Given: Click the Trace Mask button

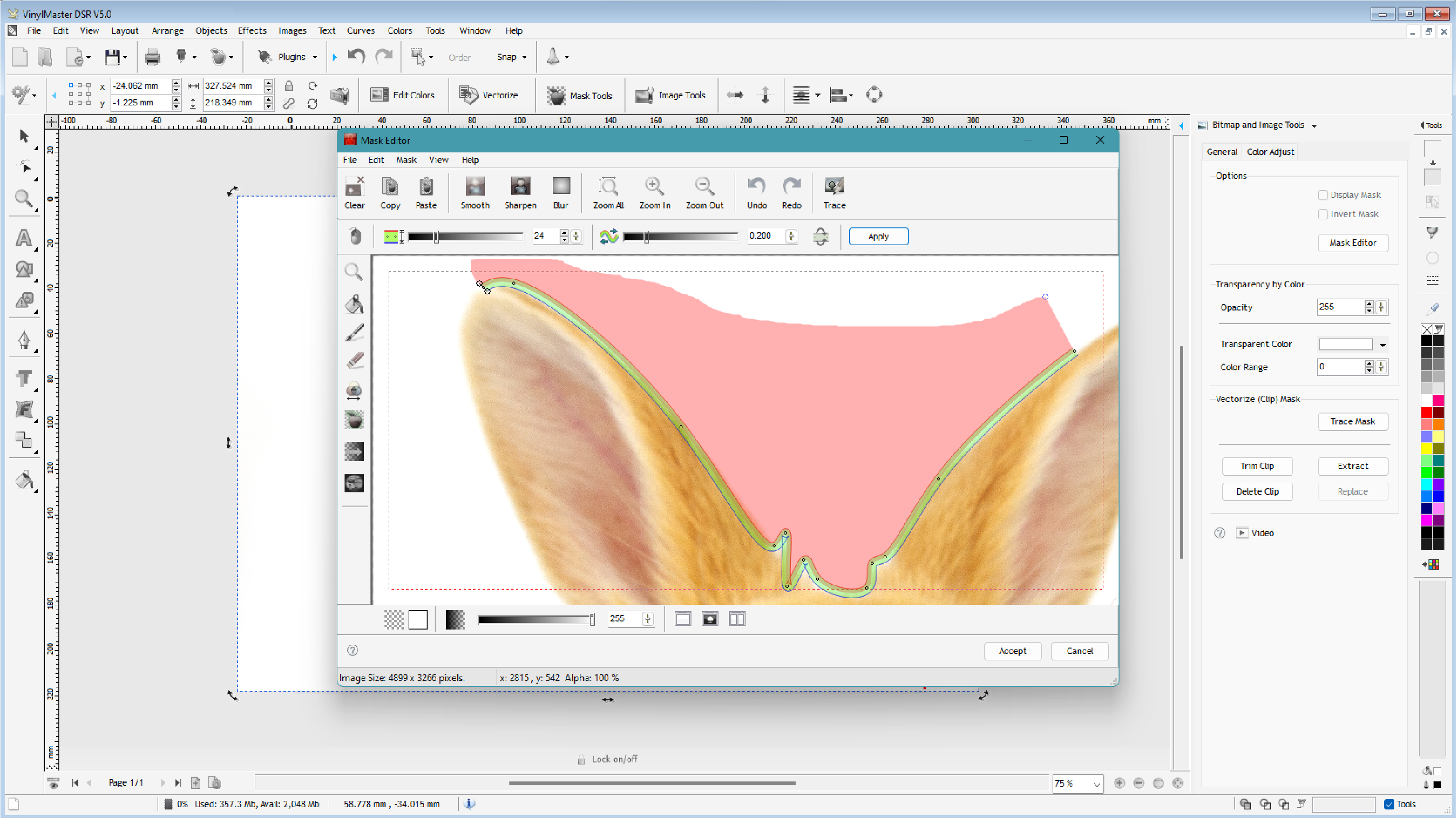Looking at the screenshot, I should click(1353, 422).
